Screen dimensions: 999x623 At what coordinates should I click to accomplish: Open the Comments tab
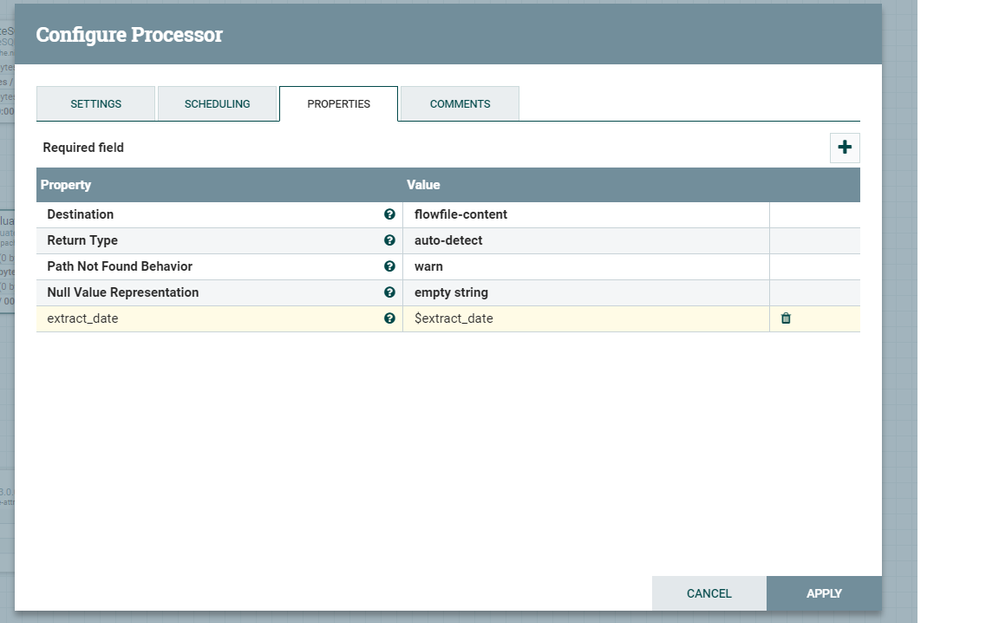tap(460, 104)
